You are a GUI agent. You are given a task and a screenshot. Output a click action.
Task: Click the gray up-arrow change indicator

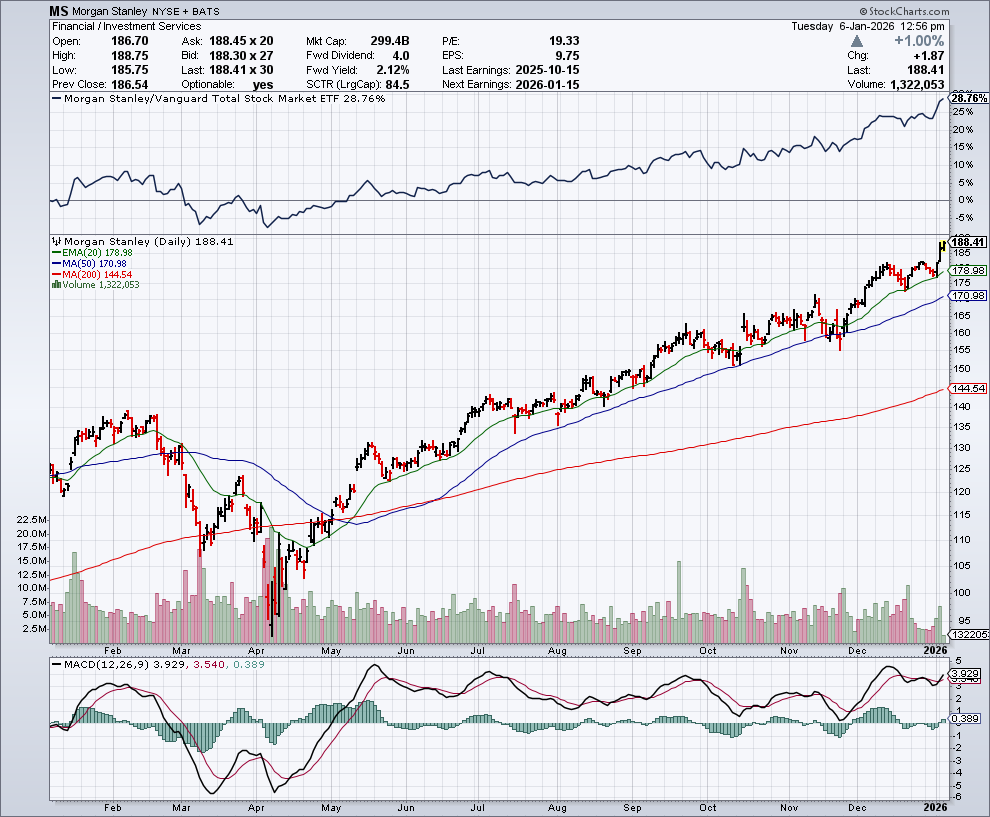pyautogui.click(x=857, y=41)
